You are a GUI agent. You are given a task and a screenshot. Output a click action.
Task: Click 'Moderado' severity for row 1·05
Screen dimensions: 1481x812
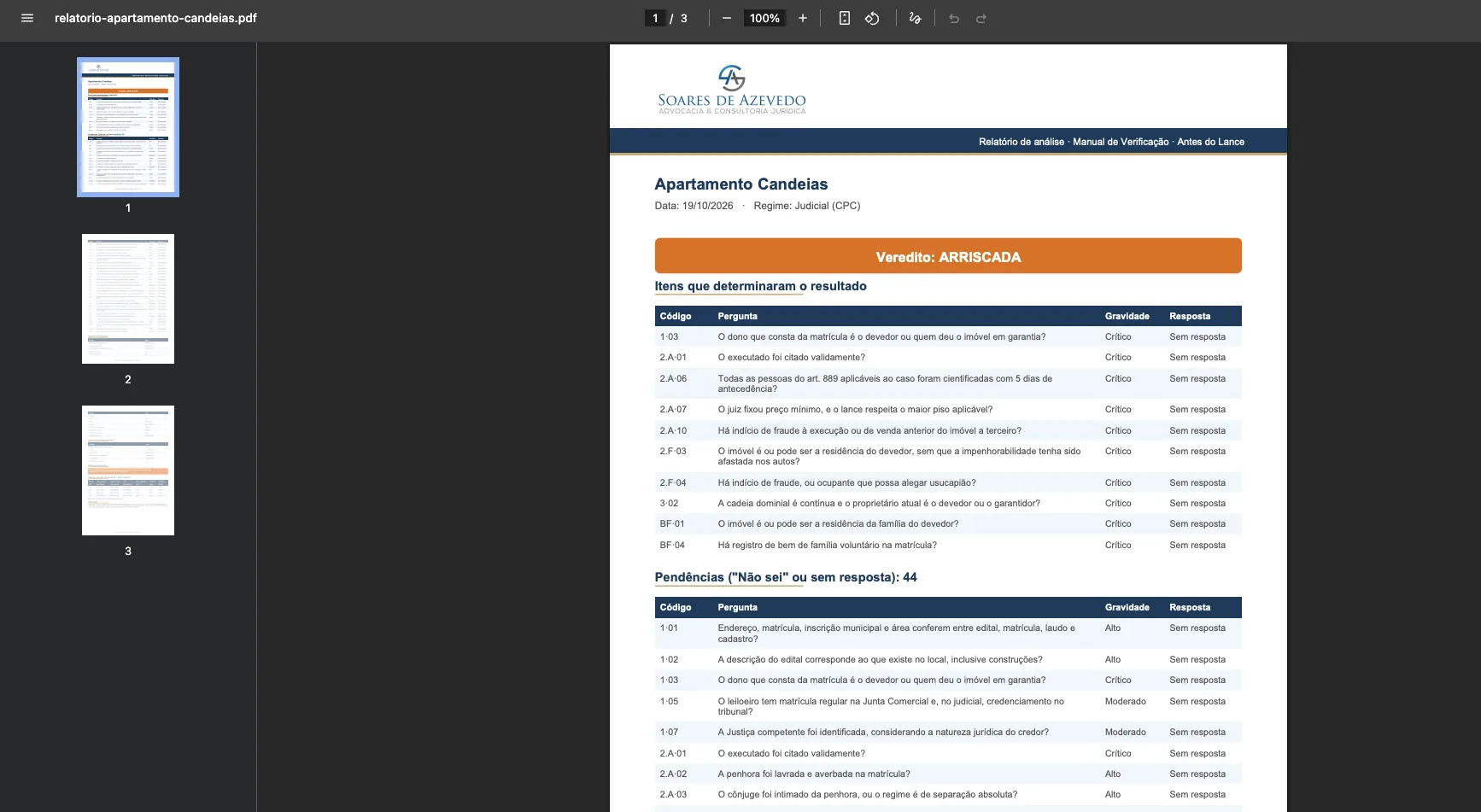pyautogui.click(x=1125, y=701)
